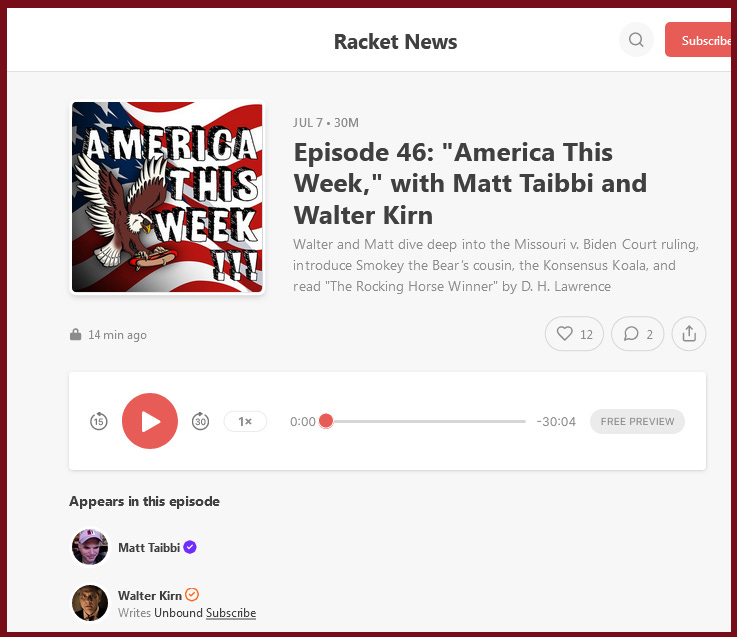This screenshot has height=637, width=737.
Task: Open the search icon in header
Action: [x=636, y=40]
